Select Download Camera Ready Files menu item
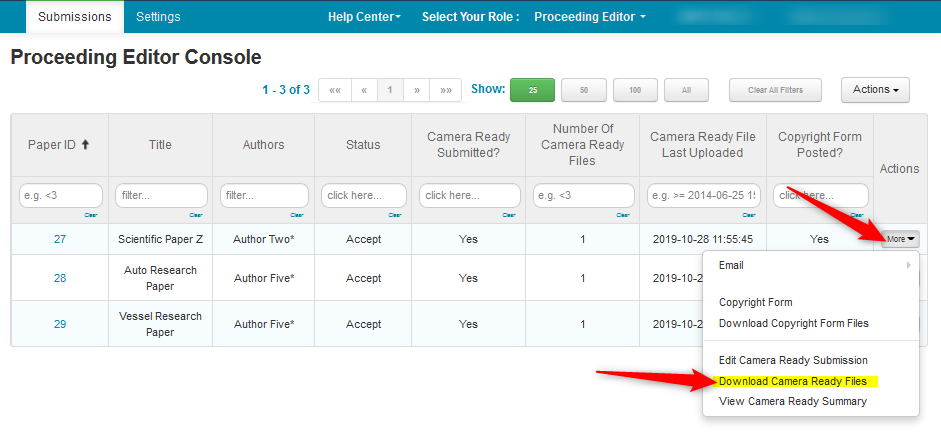The width and height of the screenshot is (941, 434). 792,381
